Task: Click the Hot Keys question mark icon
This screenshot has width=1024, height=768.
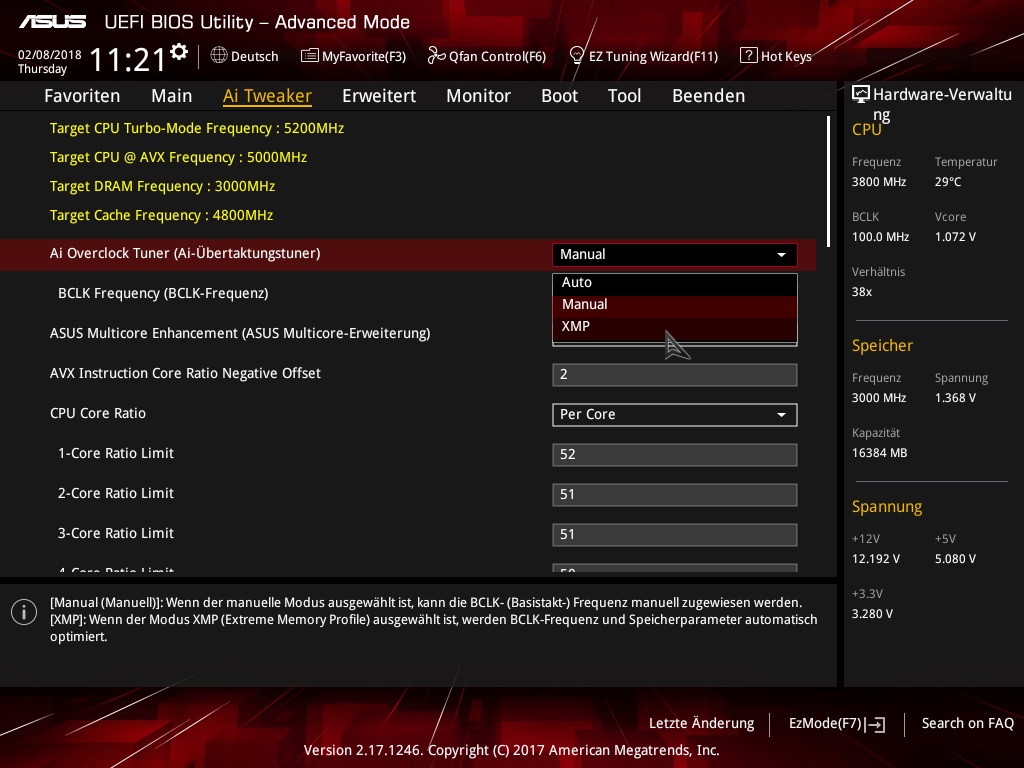Action: point(748,56)
